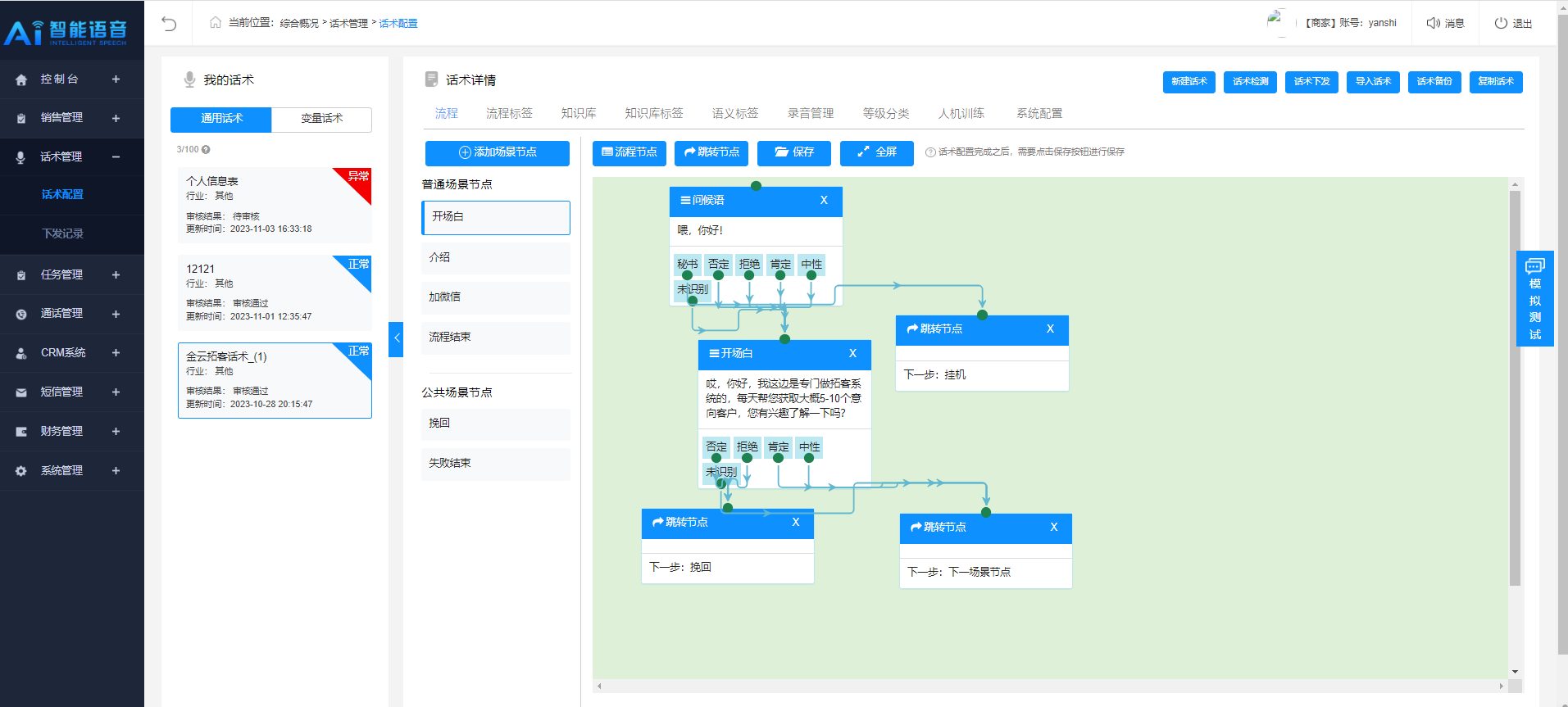Click the 新建话术 button

coord(1188,82)
